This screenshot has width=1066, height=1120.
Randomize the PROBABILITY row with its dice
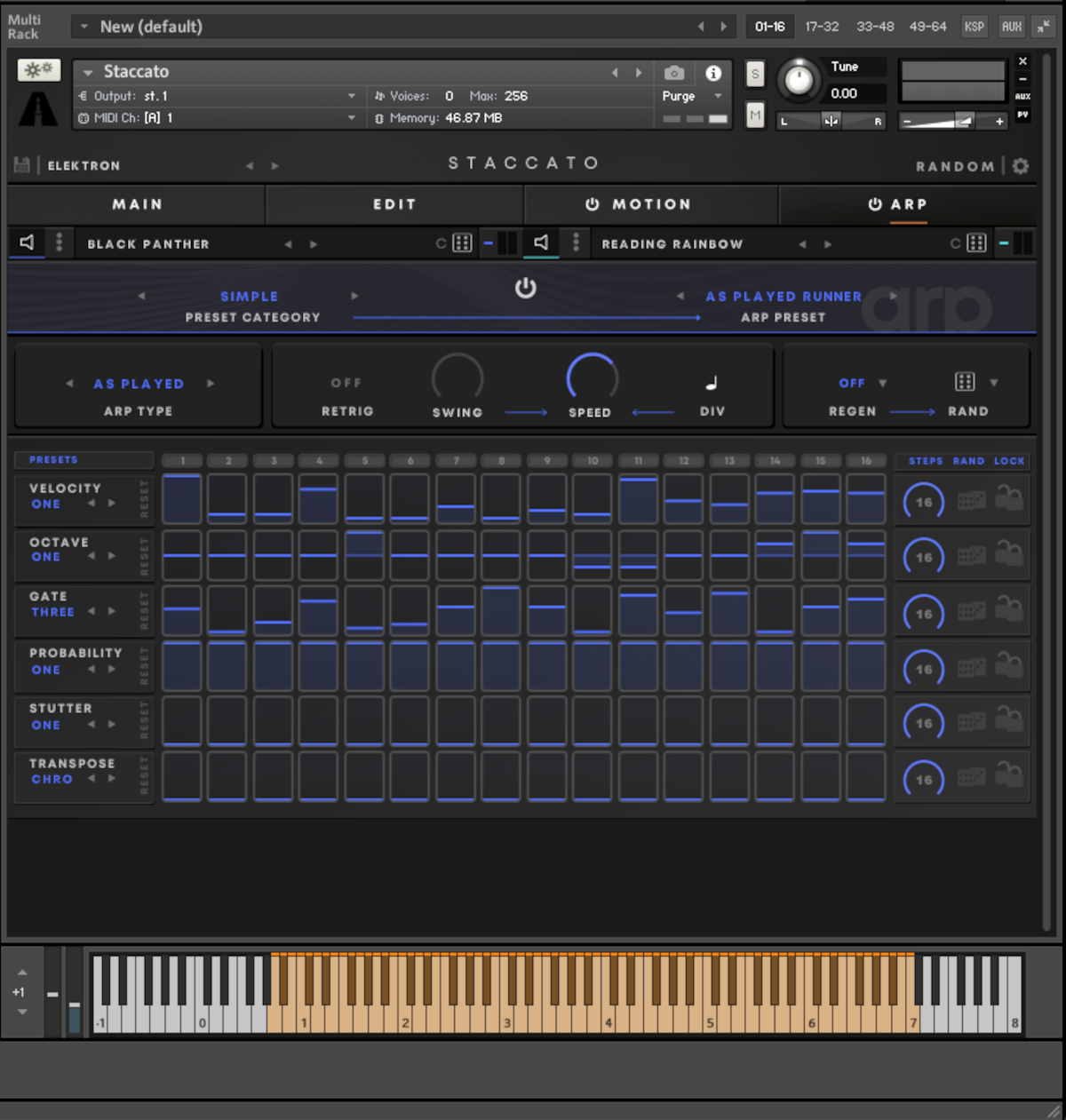(971, 668)
